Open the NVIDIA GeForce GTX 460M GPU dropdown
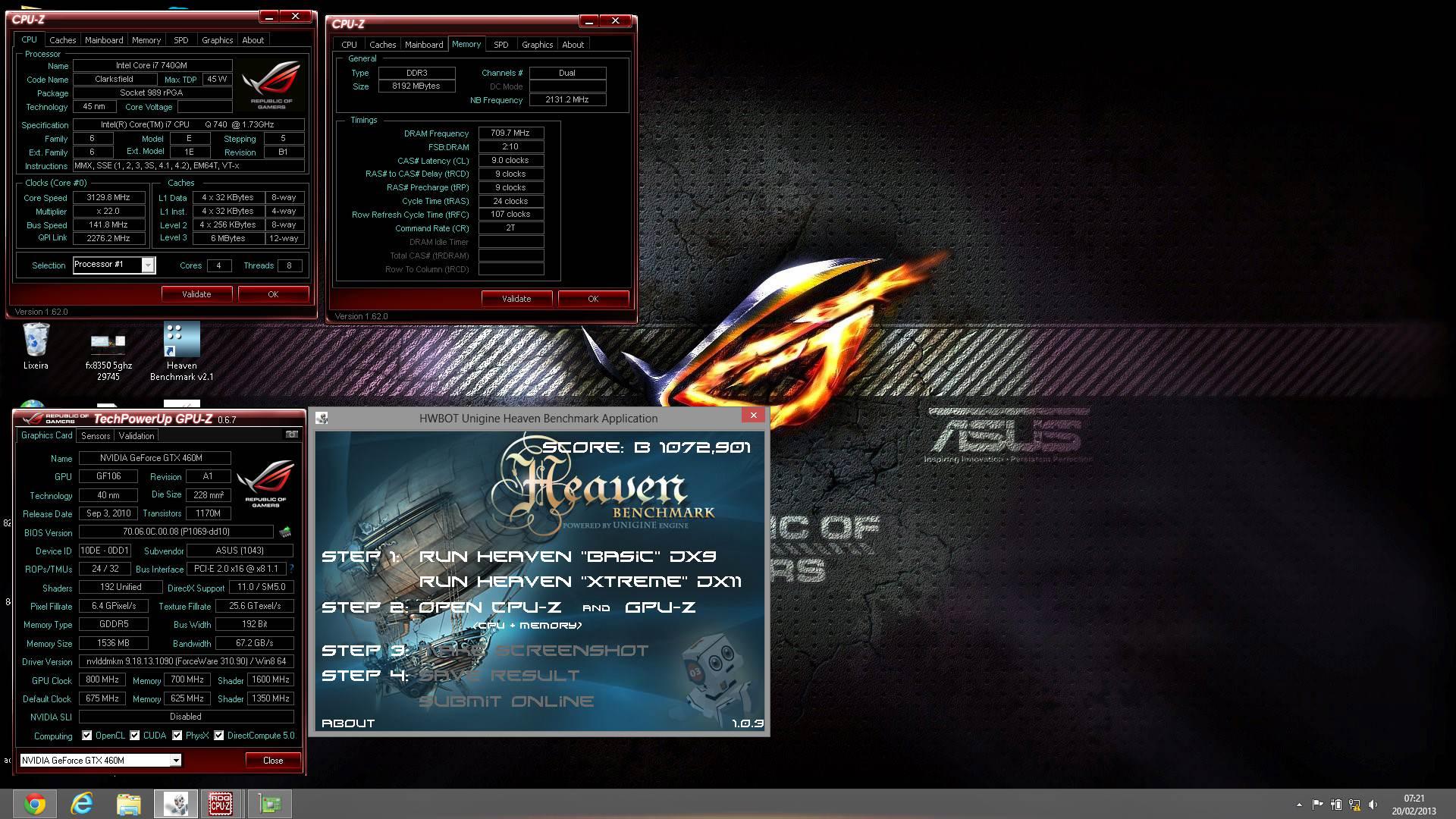The height and width of the screenshot is (819, 1456). pyautogui.click(x=100, y=760)
